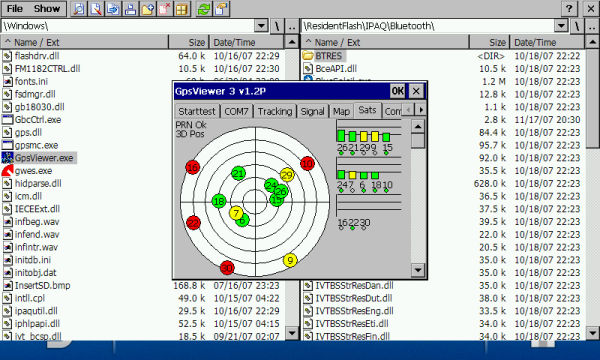Expand the Bluetooth path dropdown list
Image resolution: width=600 pixels, height=360 pixels.
[x=561, y=26]
